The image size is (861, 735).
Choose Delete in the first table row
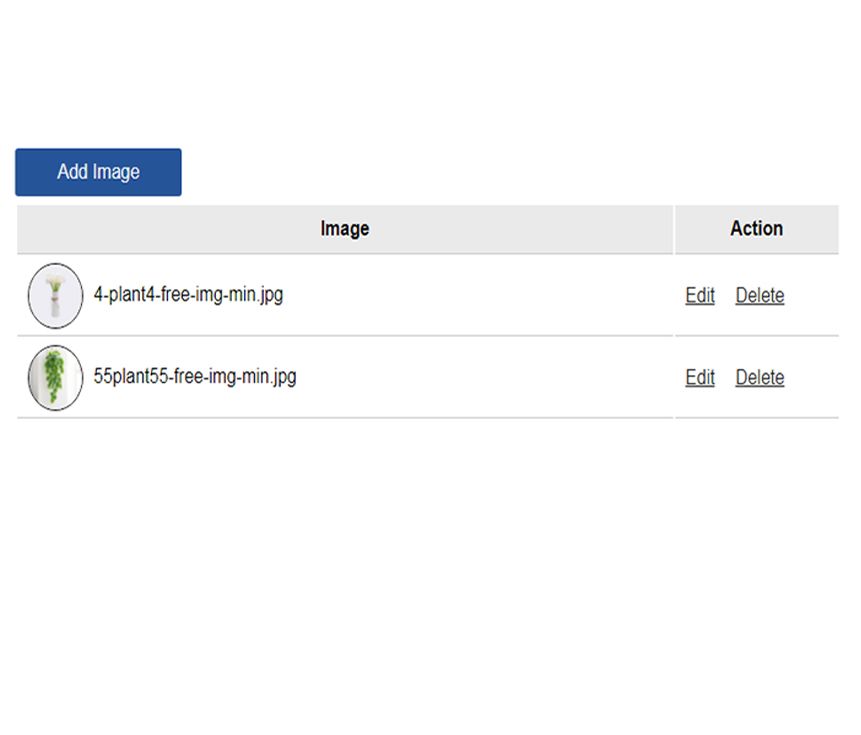759,296
